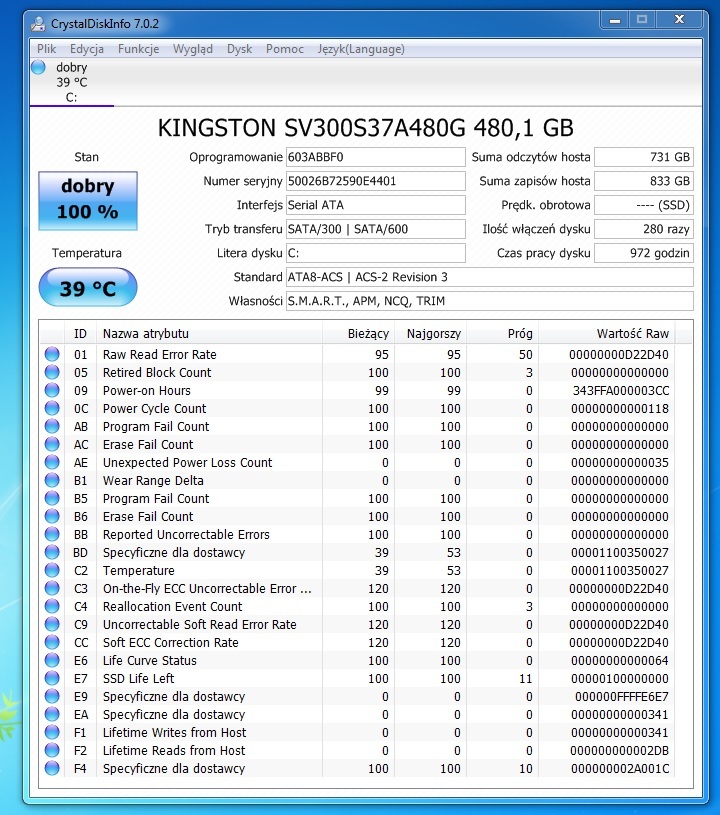Click status orb for Reported Uncorrectable Errors
Image resolution: width=720 pixels, height=815 pixels.
[x=52, y=534]
